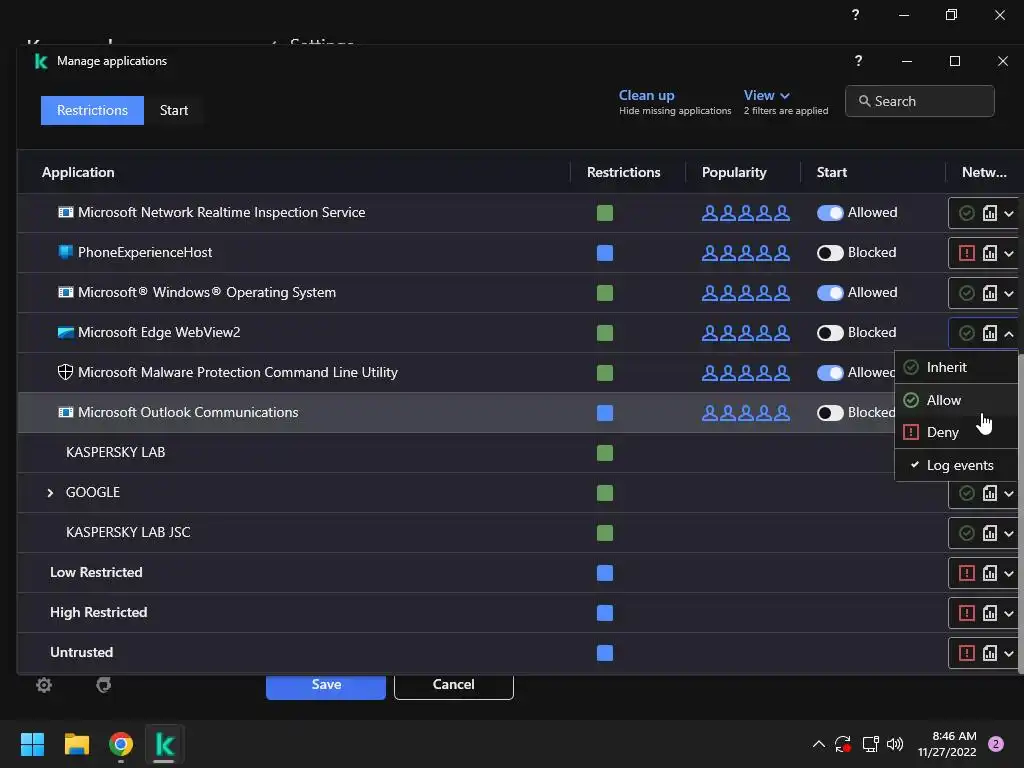Click the Kaspersky taskbar icon
This screenshot has height=768, width=1024.
[165, 744]
